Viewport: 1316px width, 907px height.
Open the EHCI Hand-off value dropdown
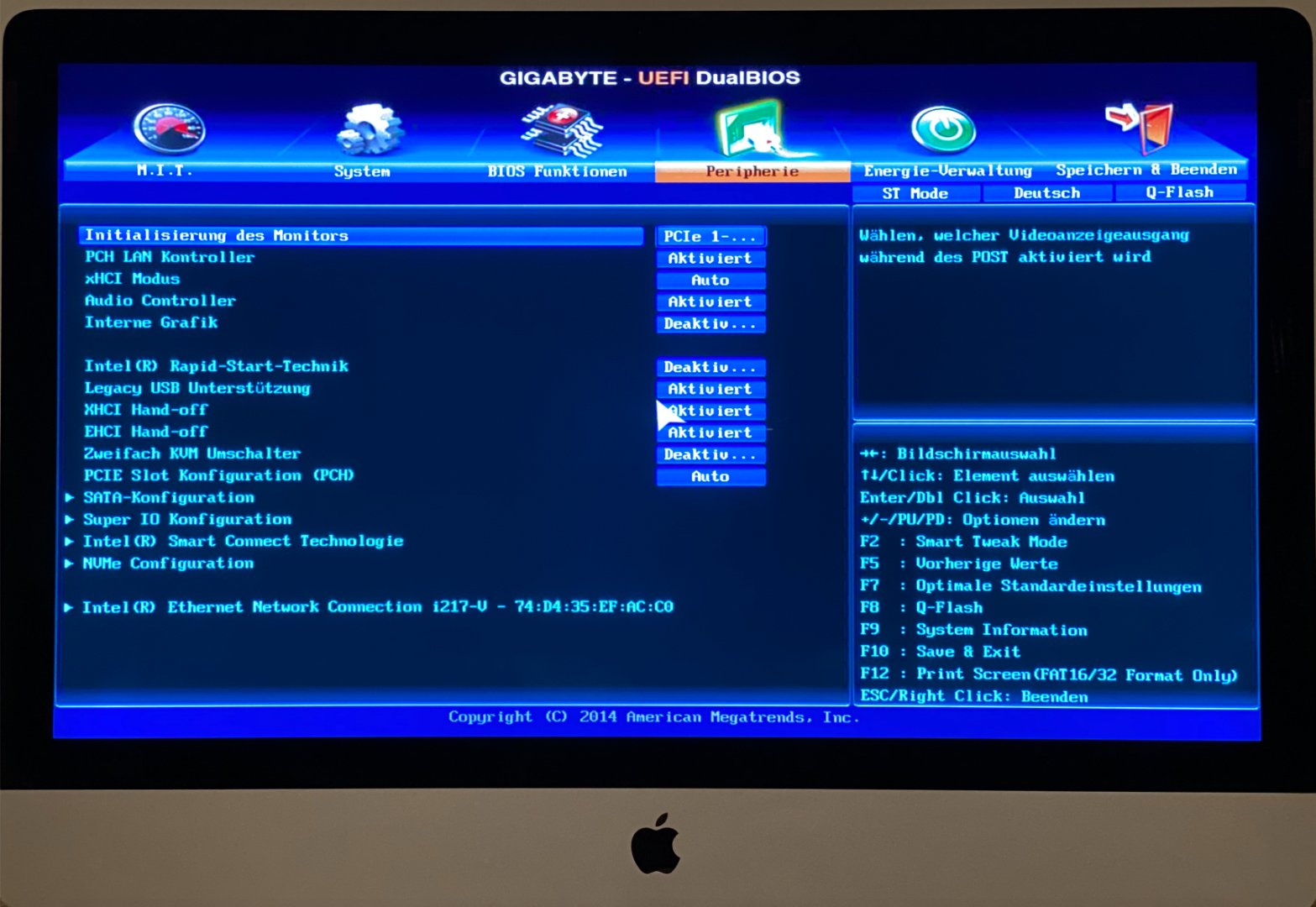(710, 433)
